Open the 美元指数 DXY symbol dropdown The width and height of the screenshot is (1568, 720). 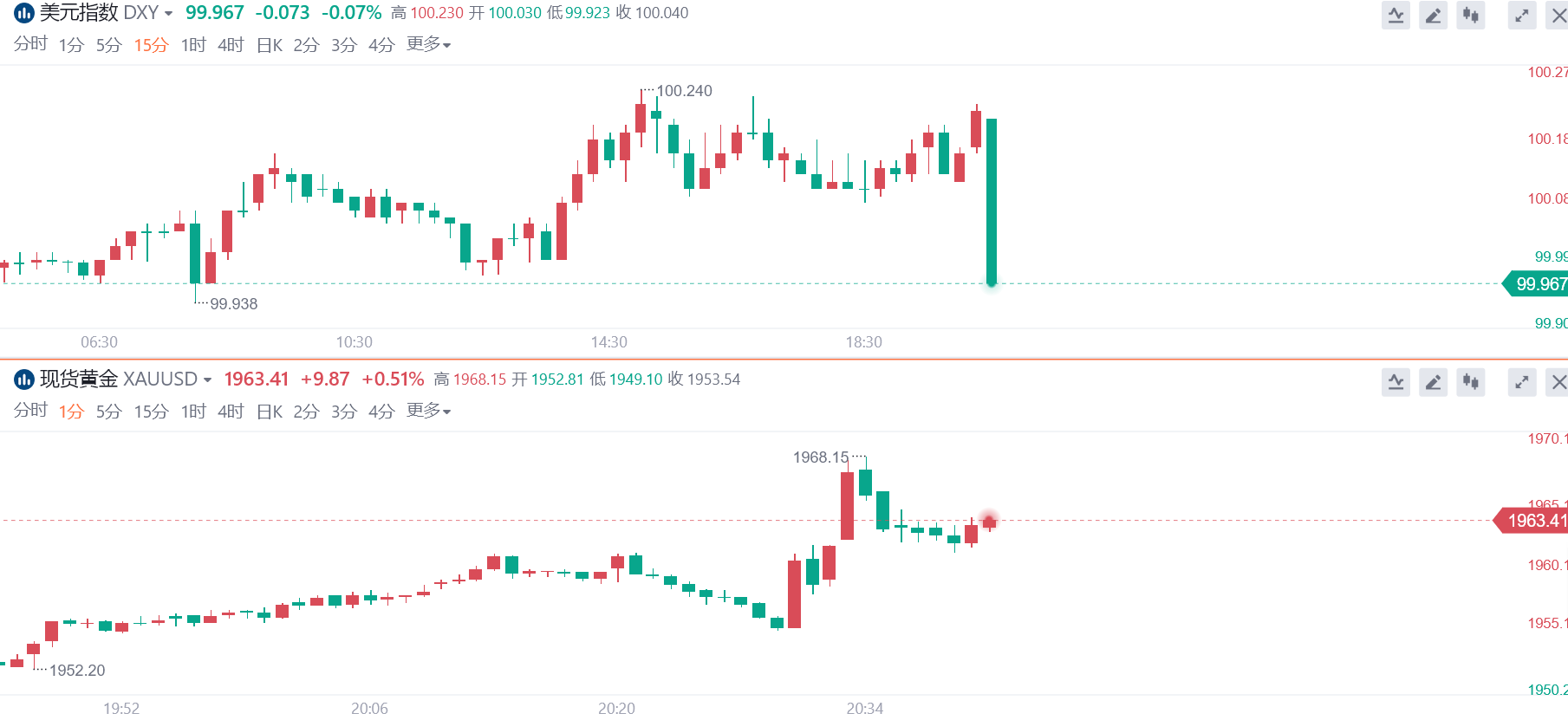click(168, 14)
